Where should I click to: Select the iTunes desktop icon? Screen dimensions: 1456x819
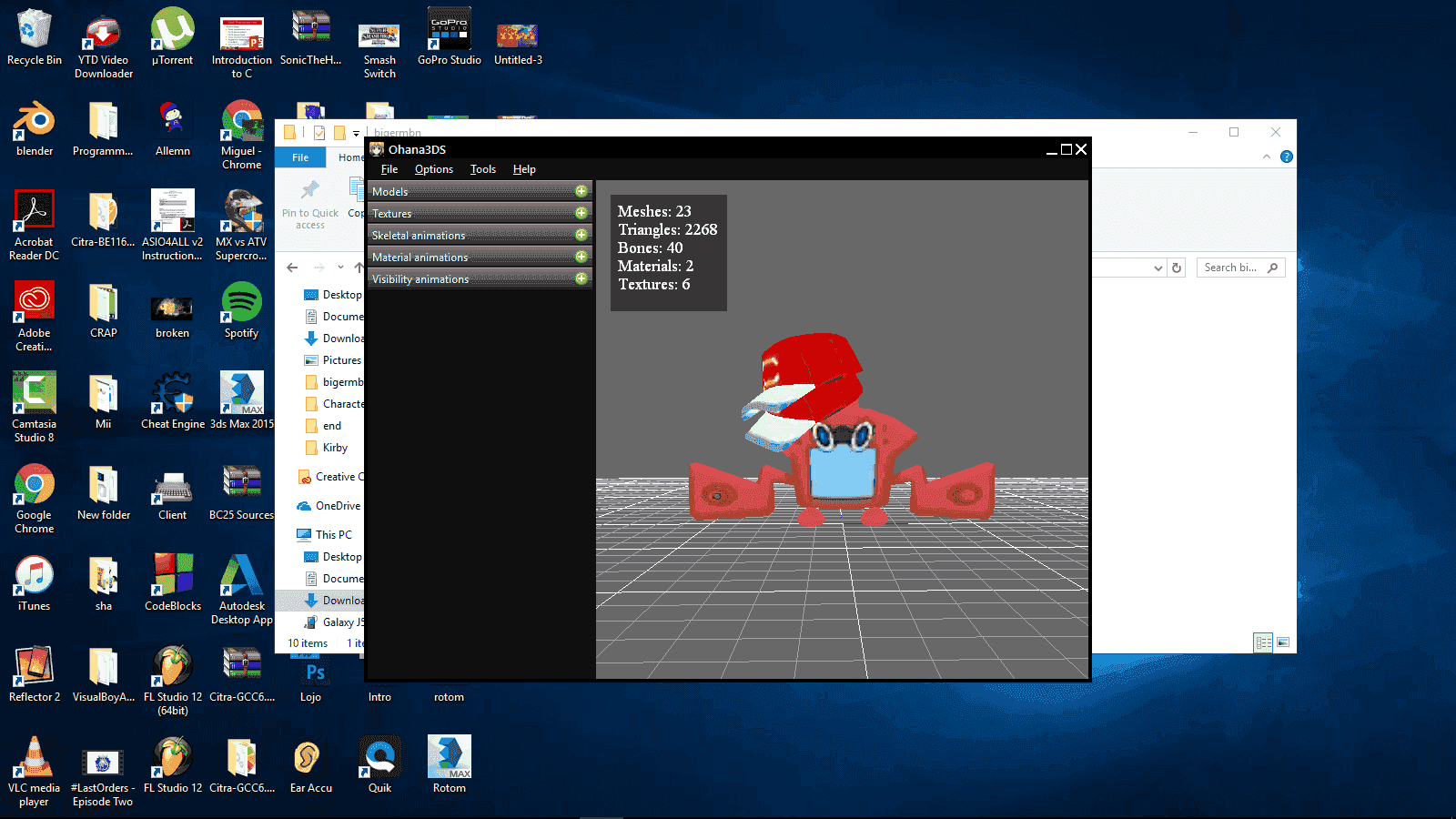pyautogui.click(x=35, y=583)
